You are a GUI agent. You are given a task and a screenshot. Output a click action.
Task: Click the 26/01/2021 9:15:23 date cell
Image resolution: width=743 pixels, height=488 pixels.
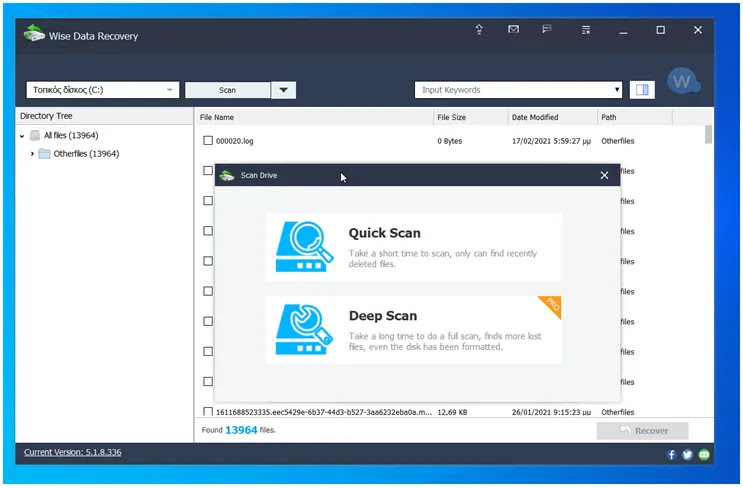[551, 412]
